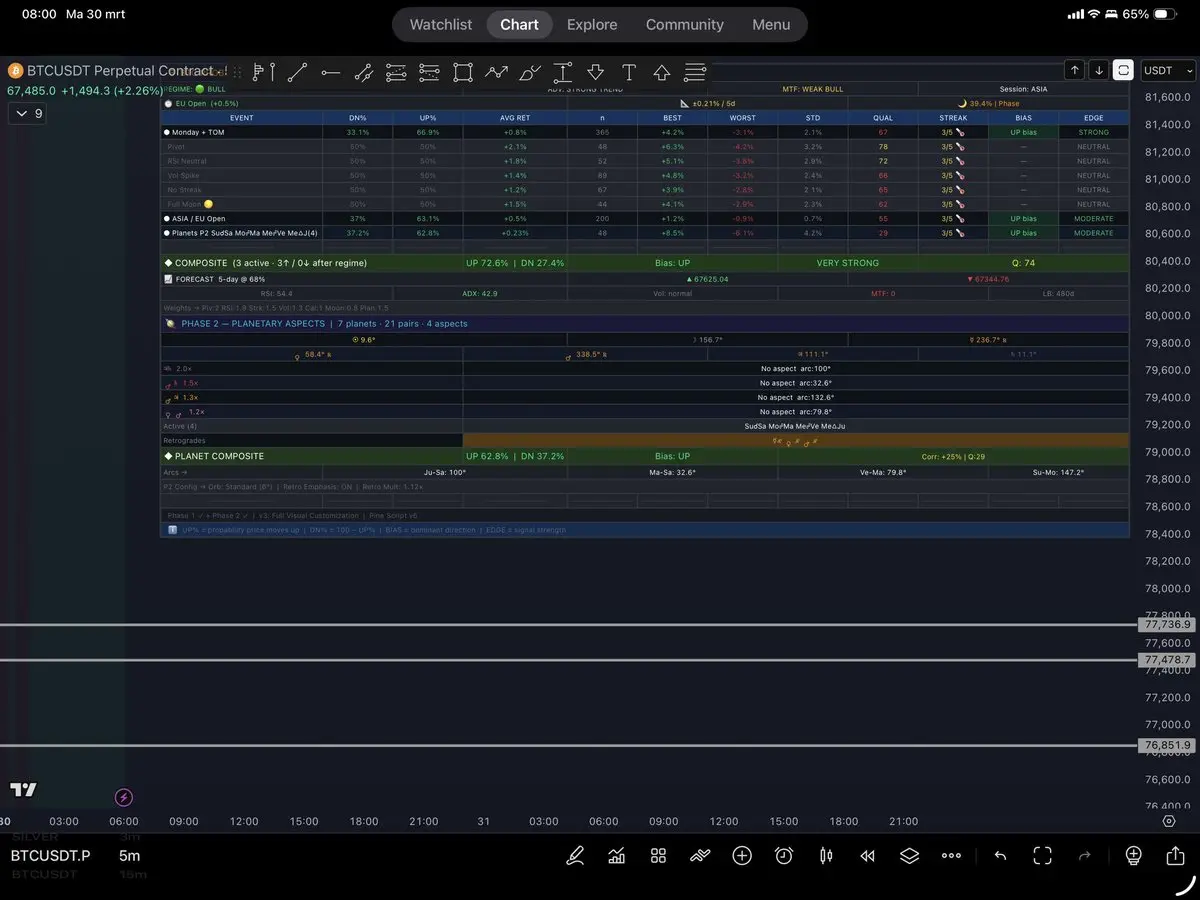The height and width of the screenshot is (900, 1200).
Task: Expand the collapsed indicators list showing 9
Action: 26,114
